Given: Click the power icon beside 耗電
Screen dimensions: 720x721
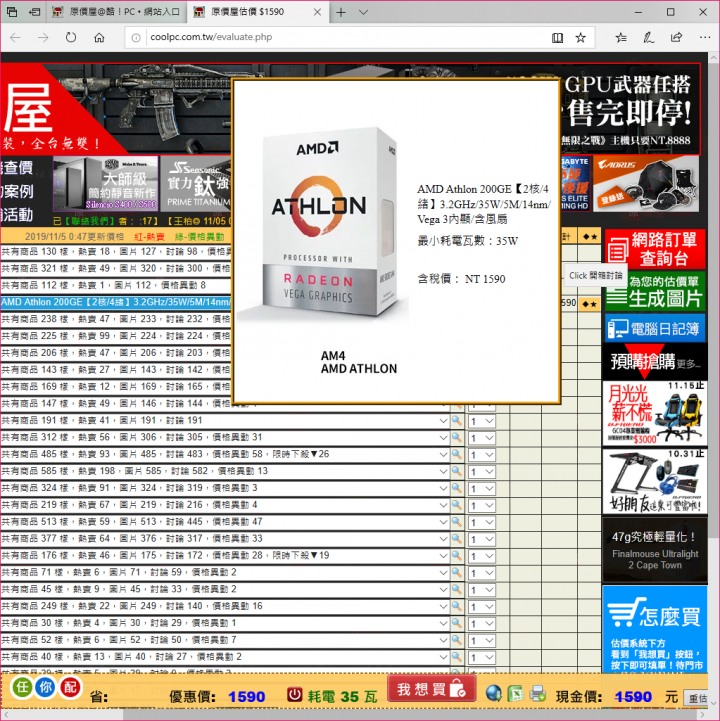Looking at the screenshot, I should click(x=295, y=694).
